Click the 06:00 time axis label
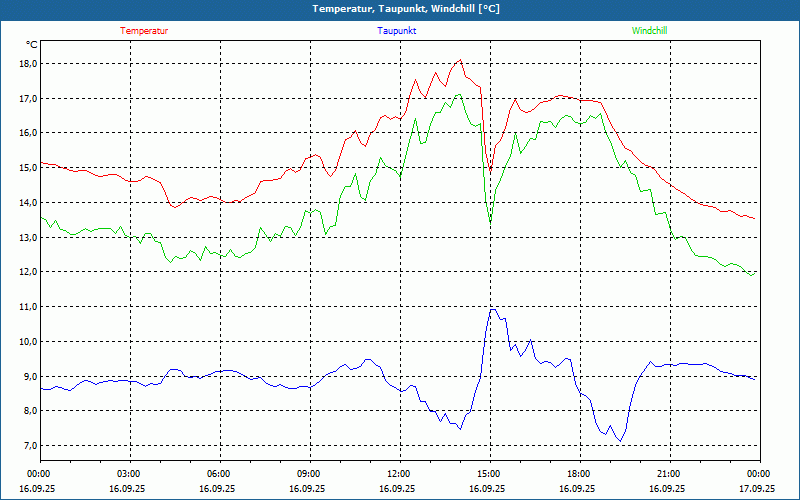Viewport: 800px width, 500px height. click(x=219, y=474)
